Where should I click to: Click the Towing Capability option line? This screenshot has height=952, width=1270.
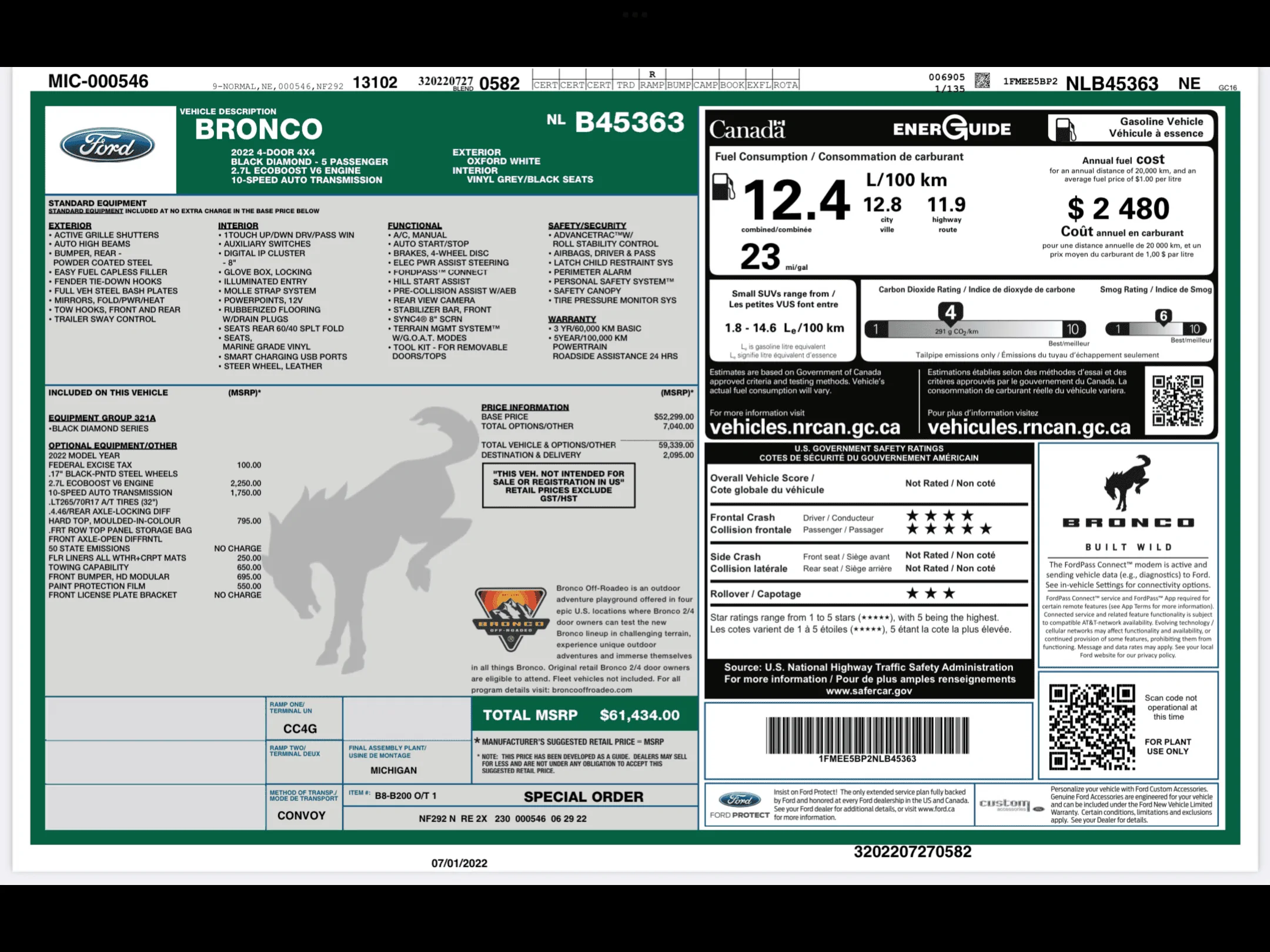coord(155,567)
